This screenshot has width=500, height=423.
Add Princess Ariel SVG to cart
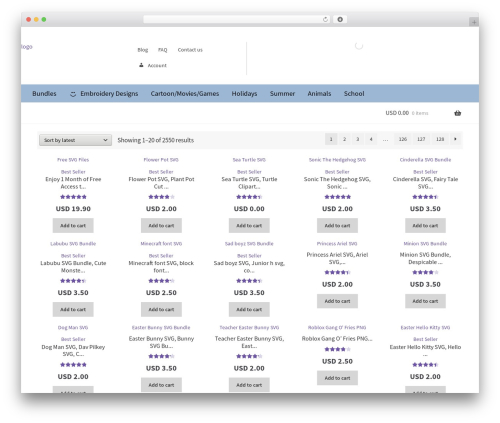click(x=337, y=301)
